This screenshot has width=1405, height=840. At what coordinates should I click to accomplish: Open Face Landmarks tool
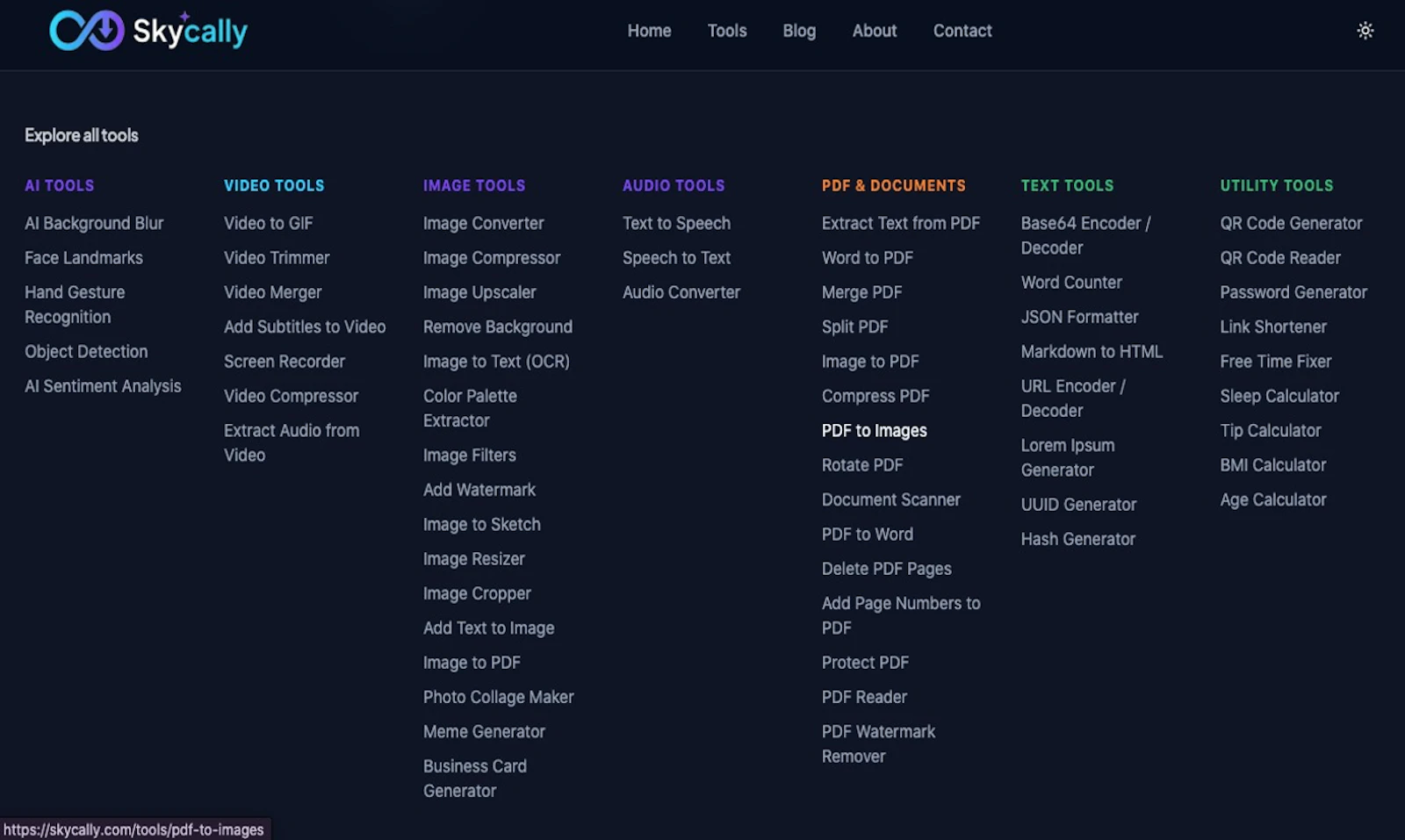[x=83, y=258]
